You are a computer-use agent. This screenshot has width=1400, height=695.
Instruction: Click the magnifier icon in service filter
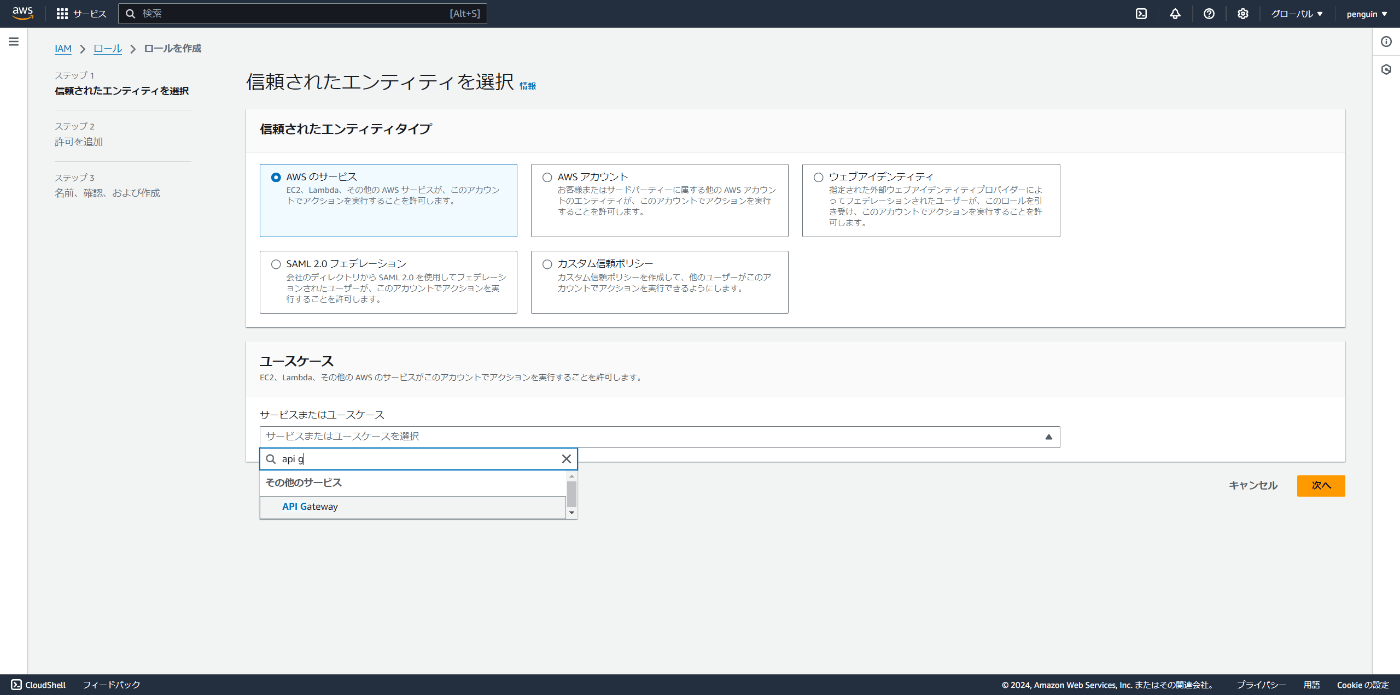[271, 459]
